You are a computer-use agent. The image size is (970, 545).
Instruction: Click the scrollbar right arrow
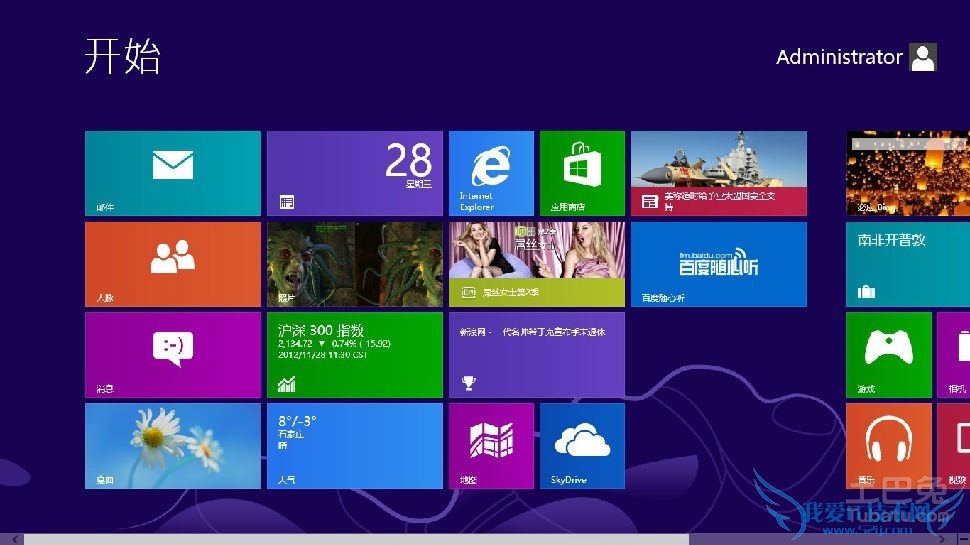(942, 539)
